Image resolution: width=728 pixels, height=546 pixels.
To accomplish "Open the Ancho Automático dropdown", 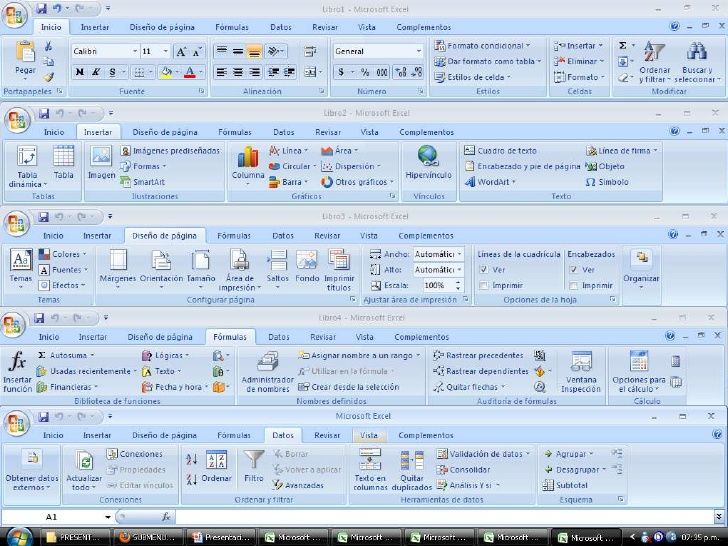I will tap(459, 254).
